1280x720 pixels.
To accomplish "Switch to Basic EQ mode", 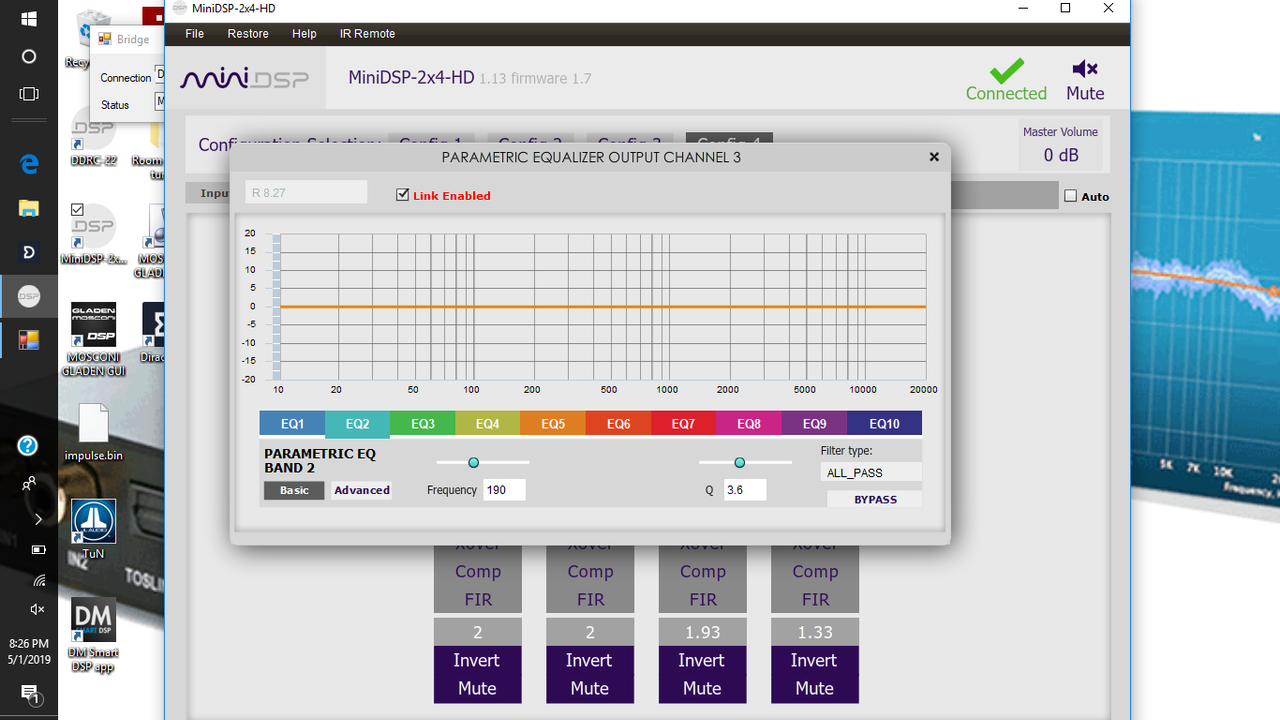I will point(294,490).
